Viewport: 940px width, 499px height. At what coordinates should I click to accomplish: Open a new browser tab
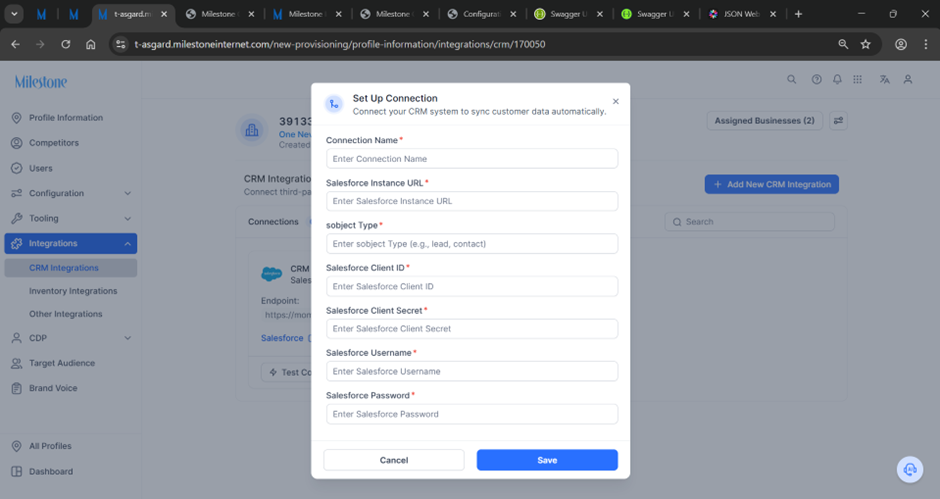[x=799, y=14]
